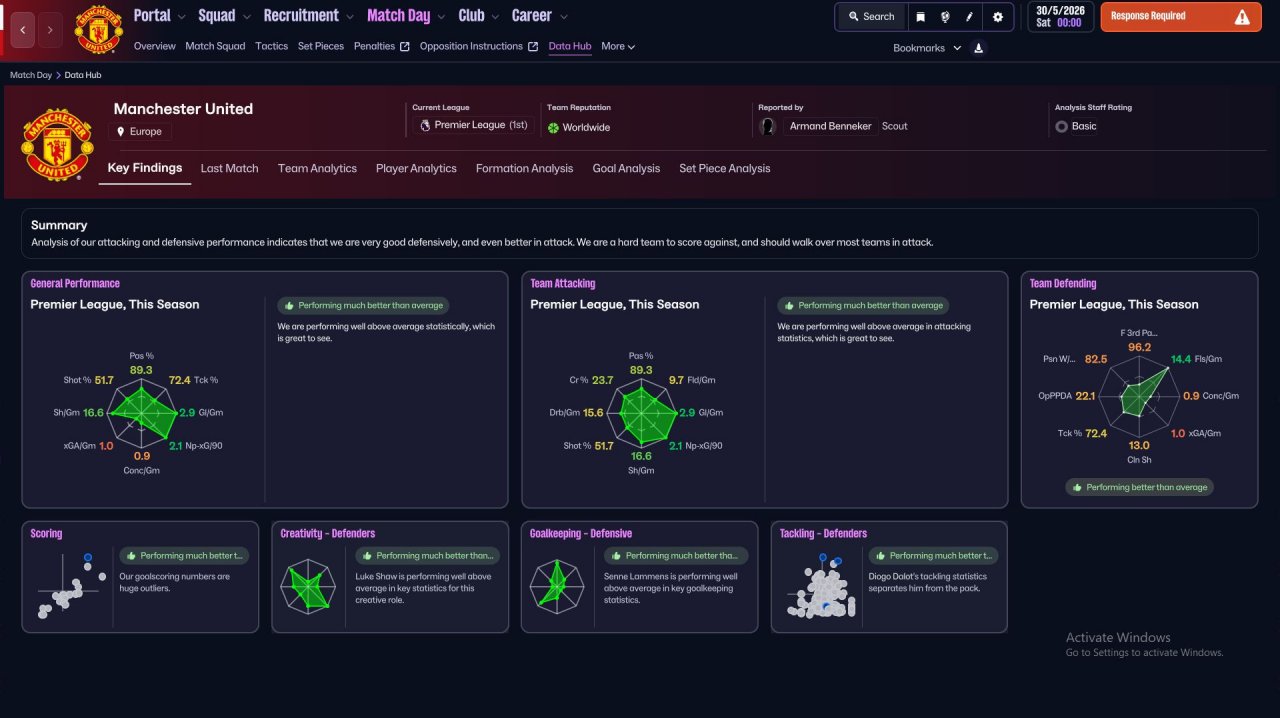Click the Match Day breadcrumb link
1280x718 pixels.
pyautogui.click(x=31, y=75)
